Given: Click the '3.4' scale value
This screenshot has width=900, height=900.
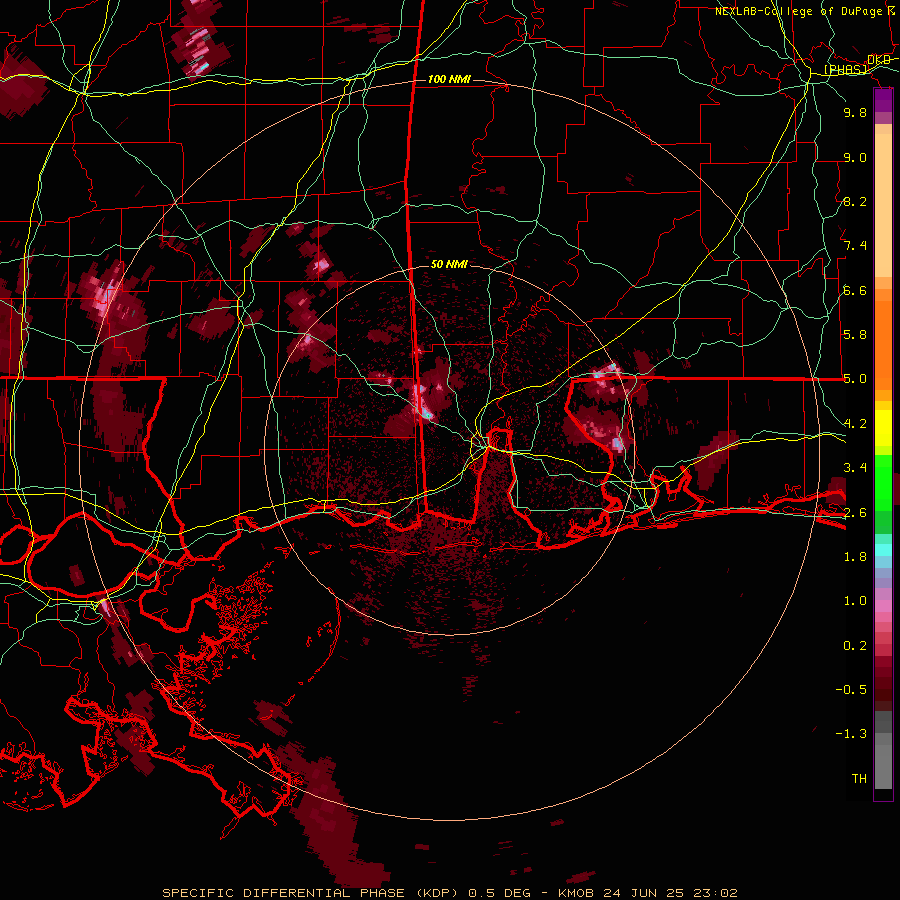Looking at the screenshot, I should (x=855, y=468).
